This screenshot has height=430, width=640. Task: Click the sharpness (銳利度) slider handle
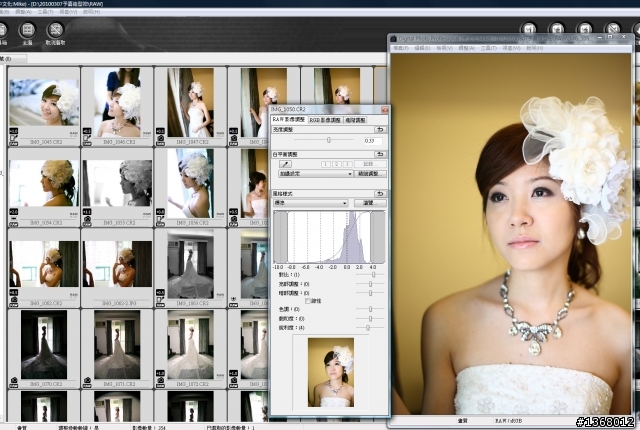368,328
